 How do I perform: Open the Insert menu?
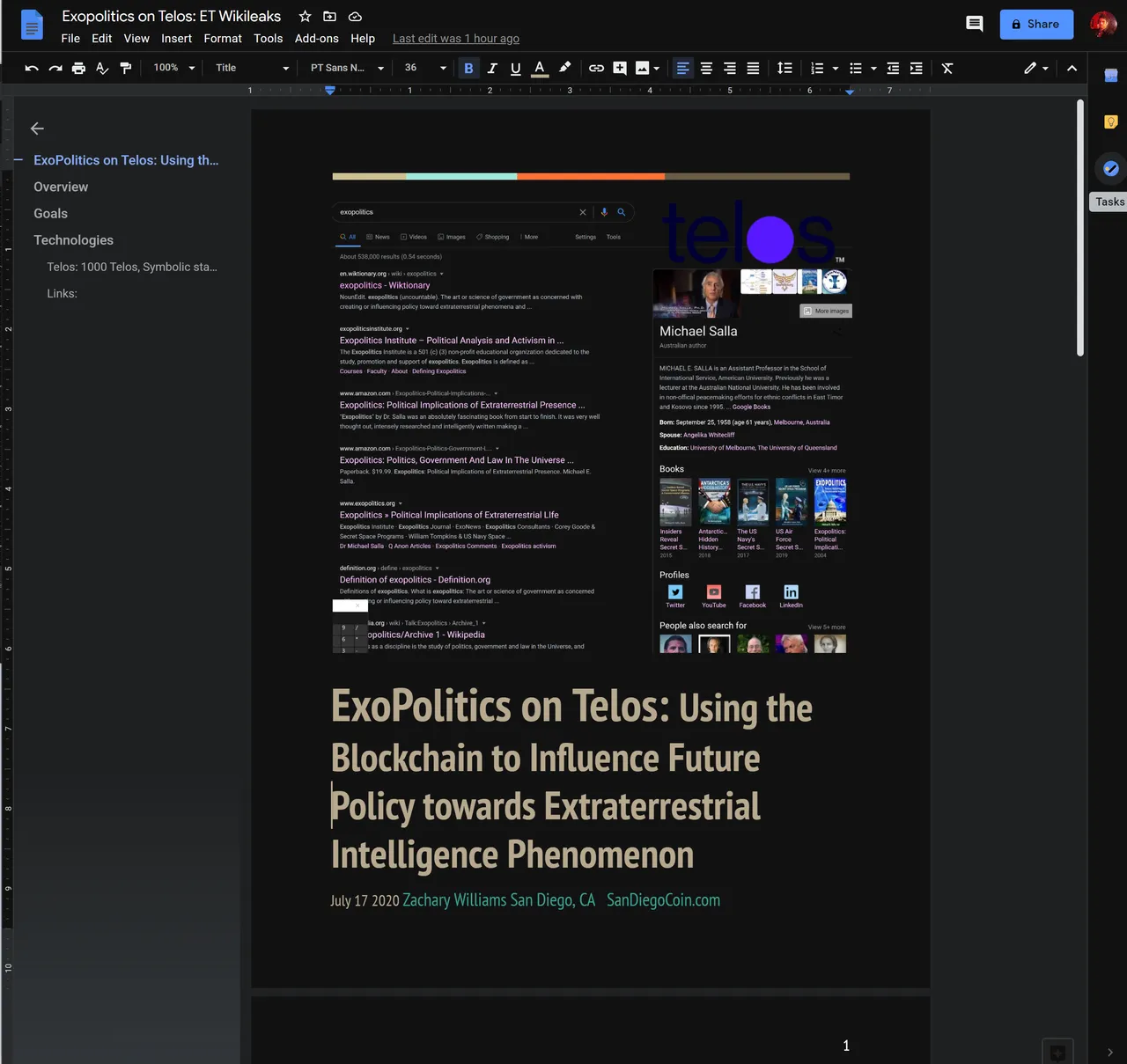(x=176, y=39)
